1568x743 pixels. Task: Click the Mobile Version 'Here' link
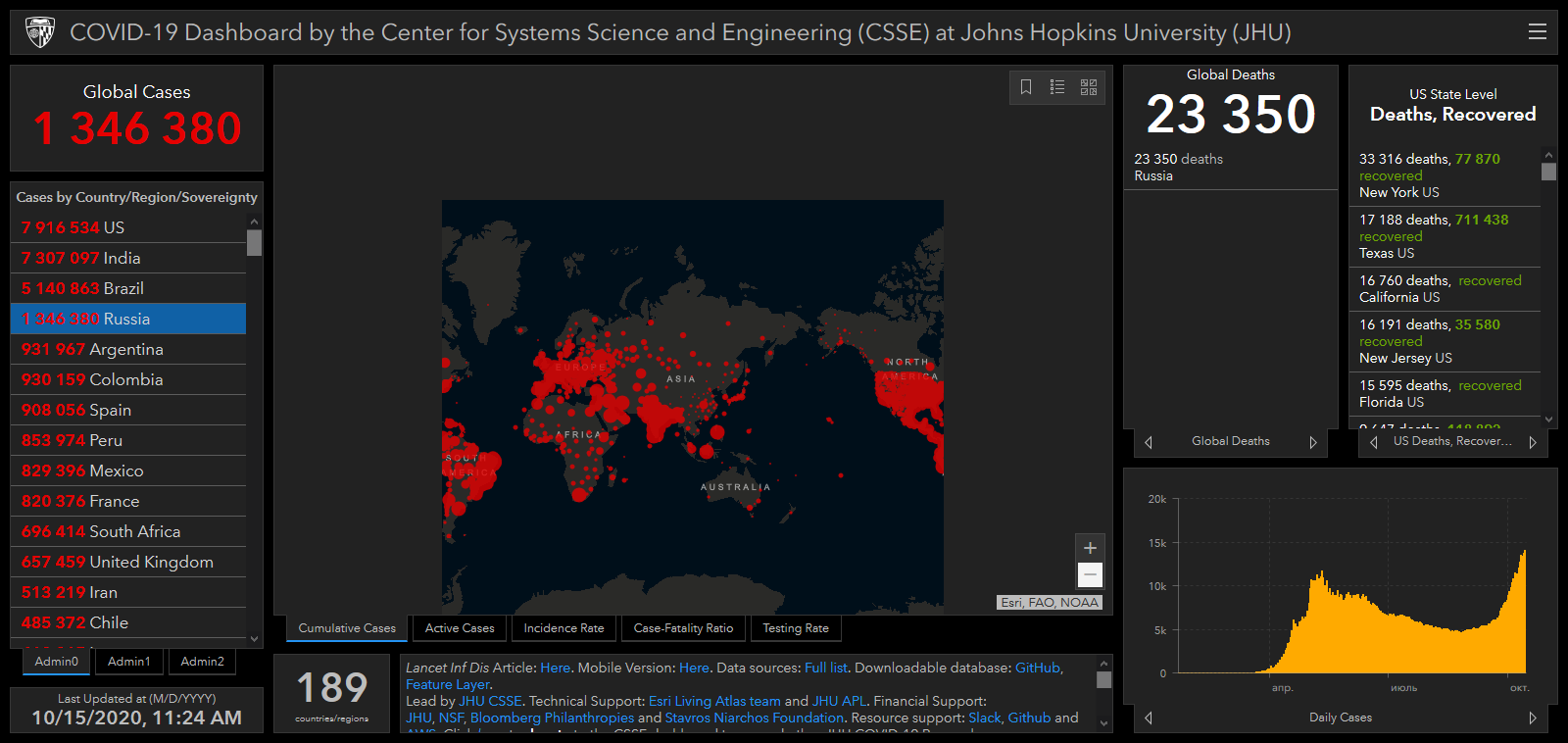694,668
